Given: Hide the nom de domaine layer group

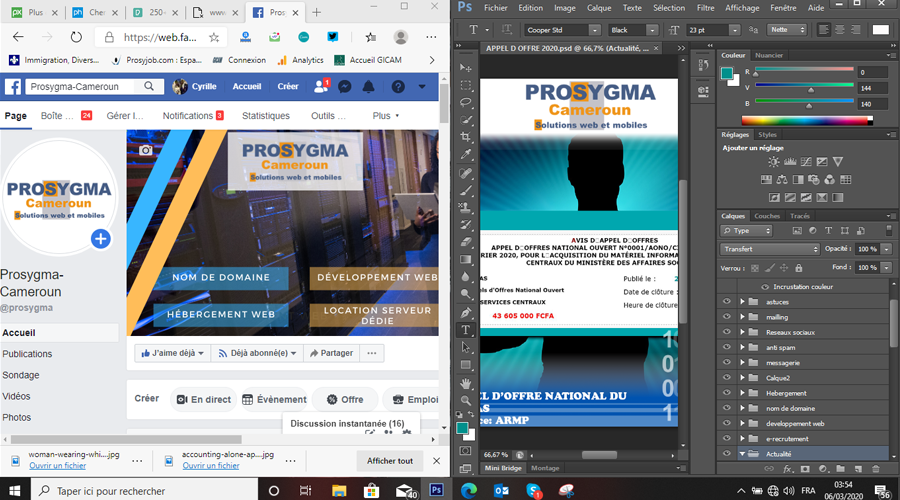Looking at the screenshot, I should (727, 408).
